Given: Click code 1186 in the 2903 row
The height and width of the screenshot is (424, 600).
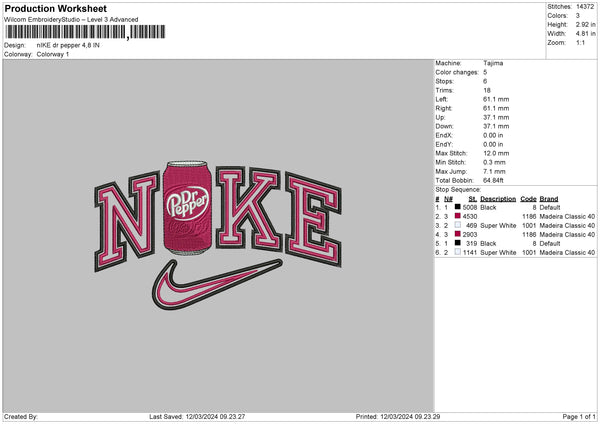Looking at the screenshot, I should coord(529,235).
